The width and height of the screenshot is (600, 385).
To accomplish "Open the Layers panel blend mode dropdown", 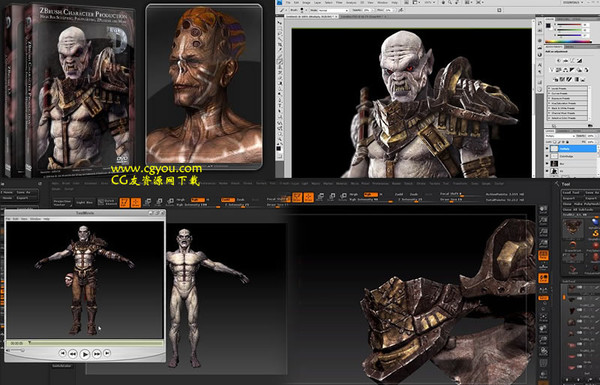I will 560,136.
